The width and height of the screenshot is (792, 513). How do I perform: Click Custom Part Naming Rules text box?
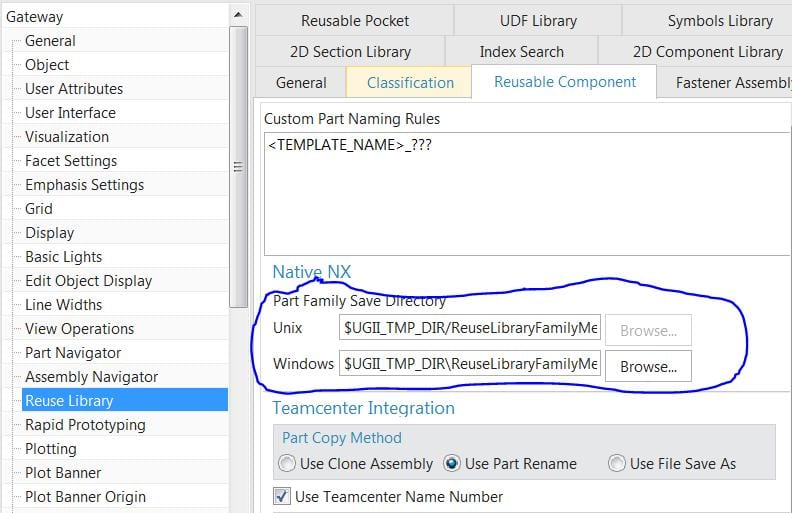(x=527, y=194)
